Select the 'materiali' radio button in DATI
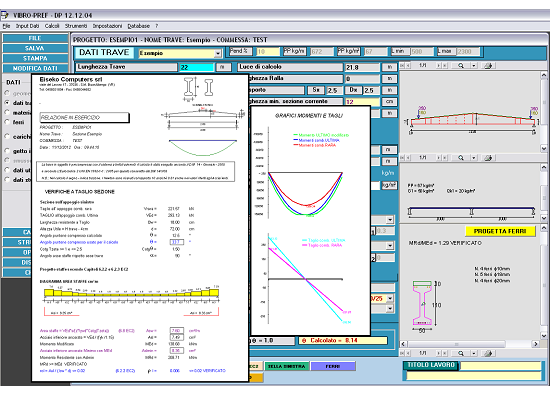This screenshot has width=550, height=400. (7, 112)
